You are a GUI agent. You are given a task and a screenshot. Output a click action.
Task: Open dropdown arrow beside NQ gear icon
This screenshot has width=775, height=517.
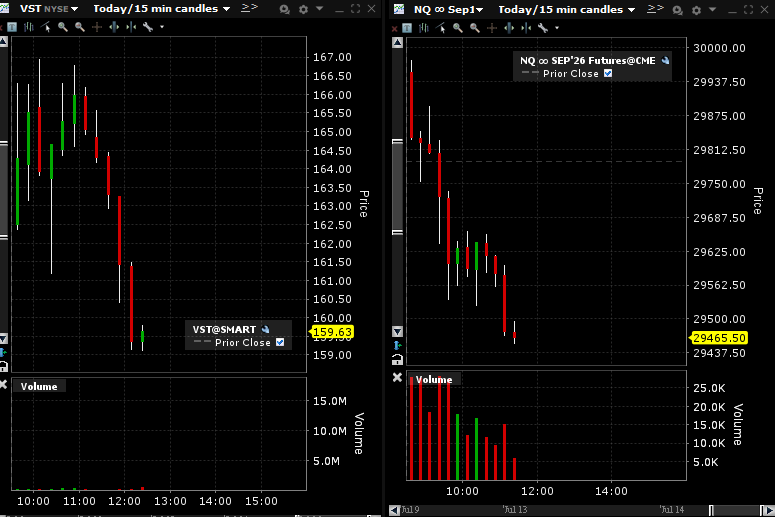(712, 9)
